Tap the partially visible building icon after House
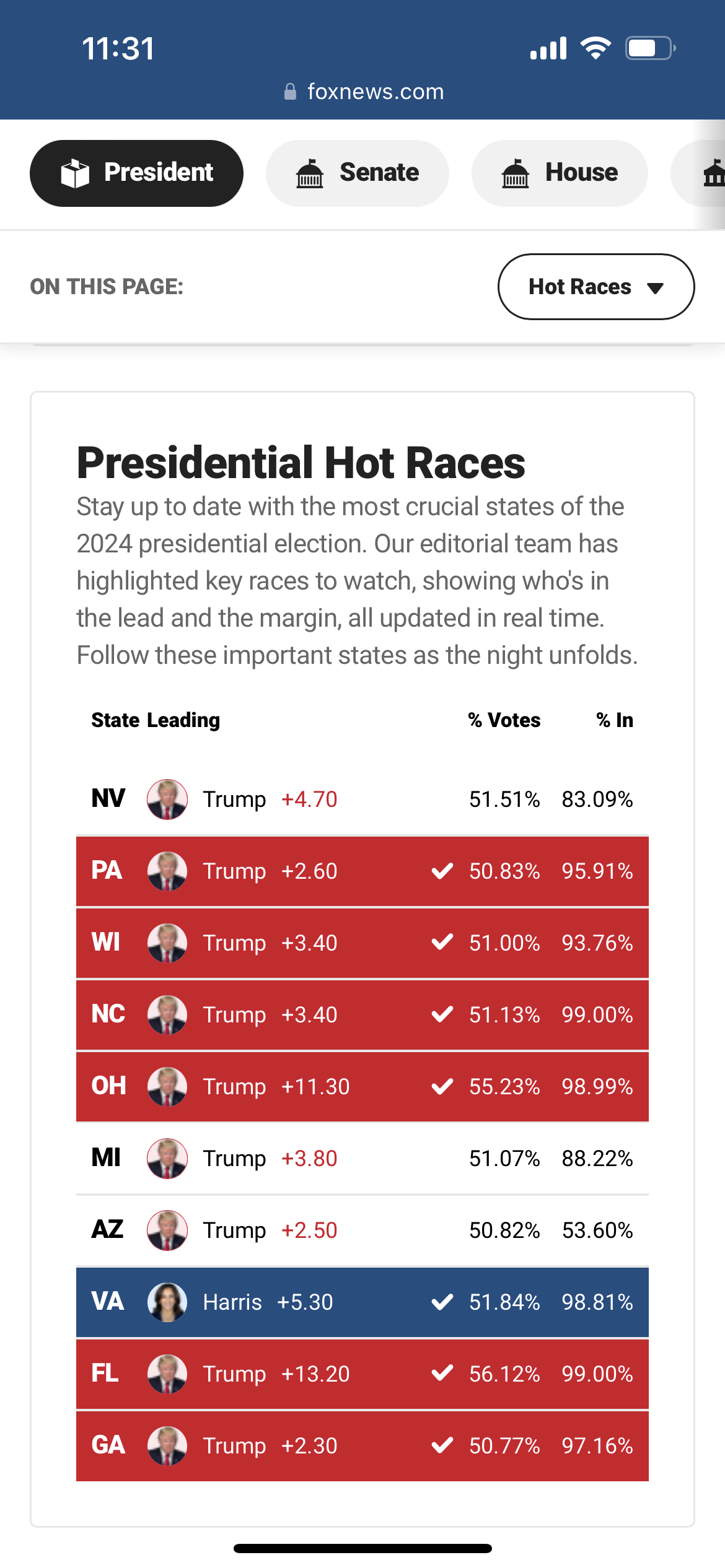725x1568 pixels. pyautogui.click(x=713, y=173)
